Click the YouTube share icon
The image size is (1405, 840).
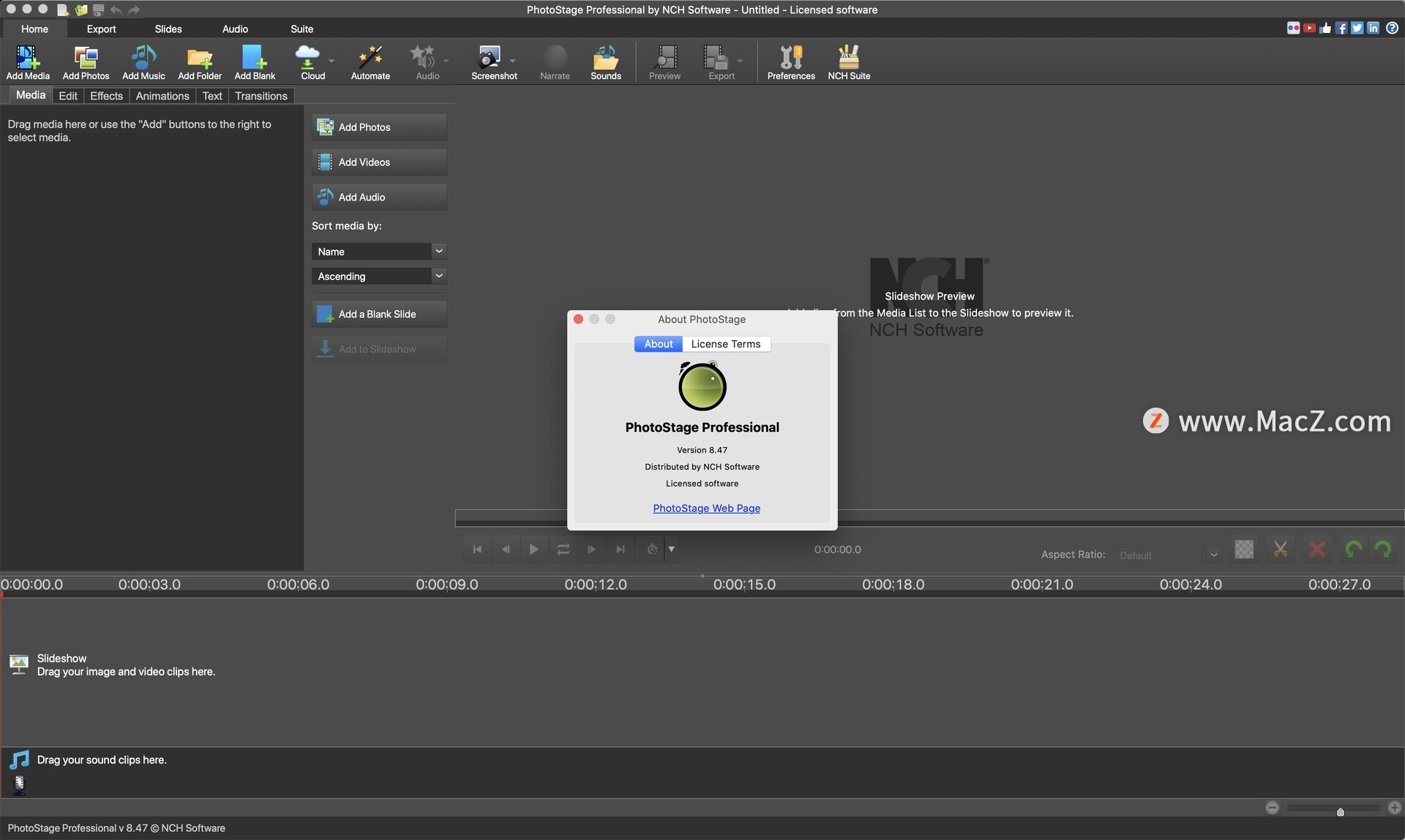click(1309, 29)
